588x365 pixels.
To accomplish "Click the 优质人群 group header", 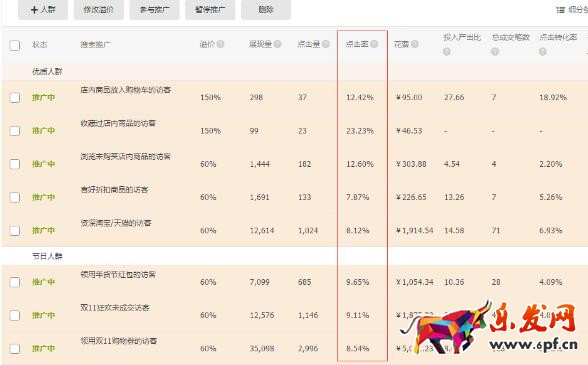I will [47, 71].
